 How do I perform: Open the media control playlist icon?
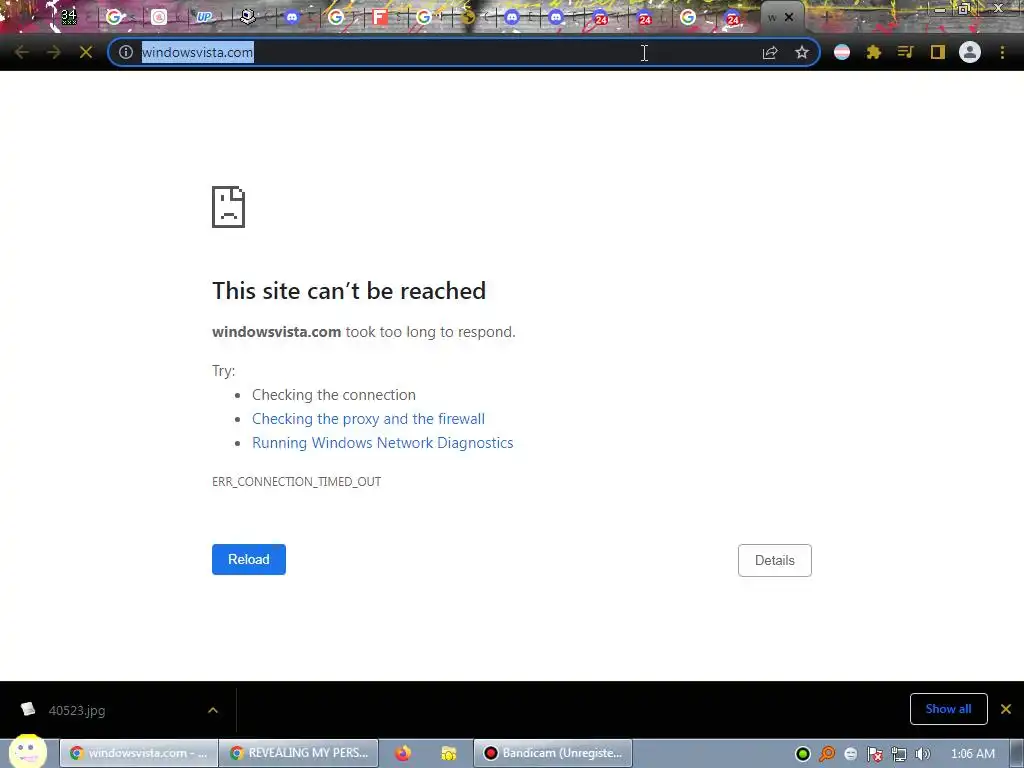[x=905, y=52]
